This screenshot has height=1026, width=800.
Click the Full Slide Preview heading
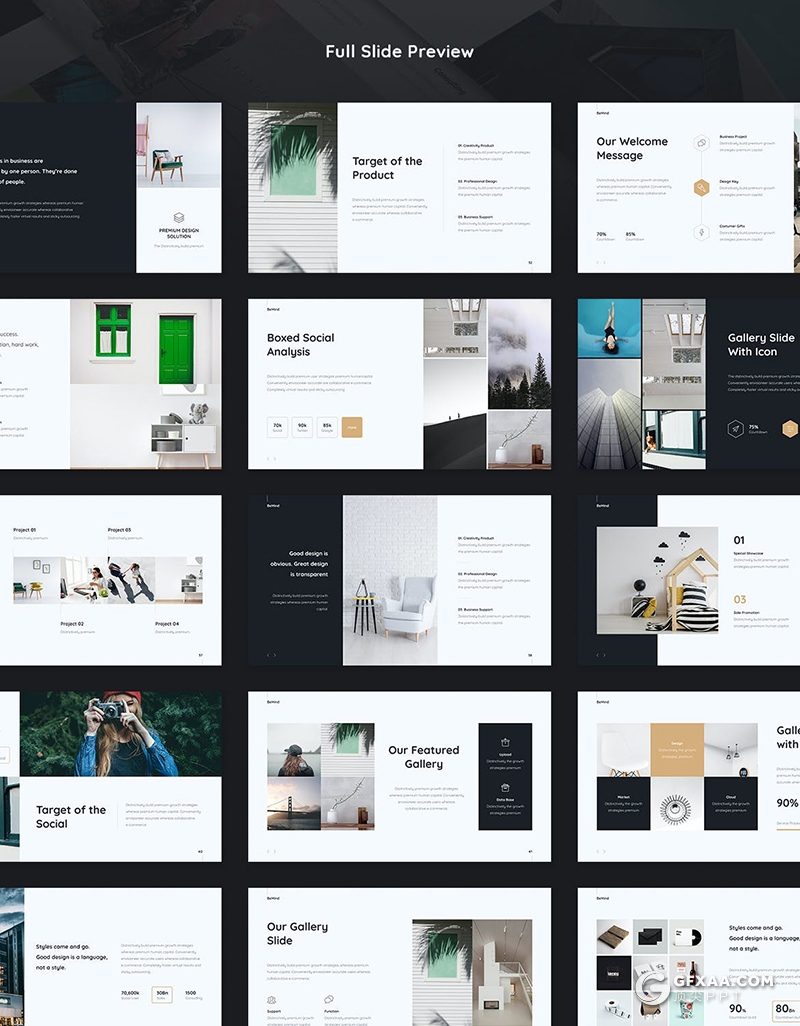coord(399,51)
